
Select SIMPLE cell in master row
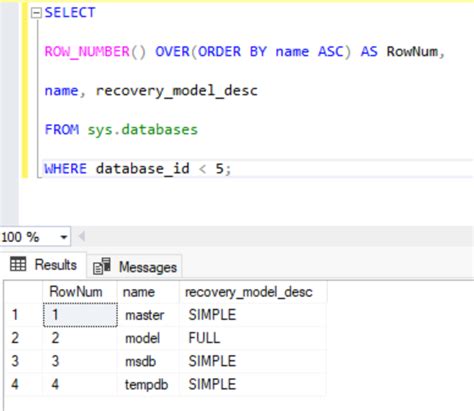point(253,315)
